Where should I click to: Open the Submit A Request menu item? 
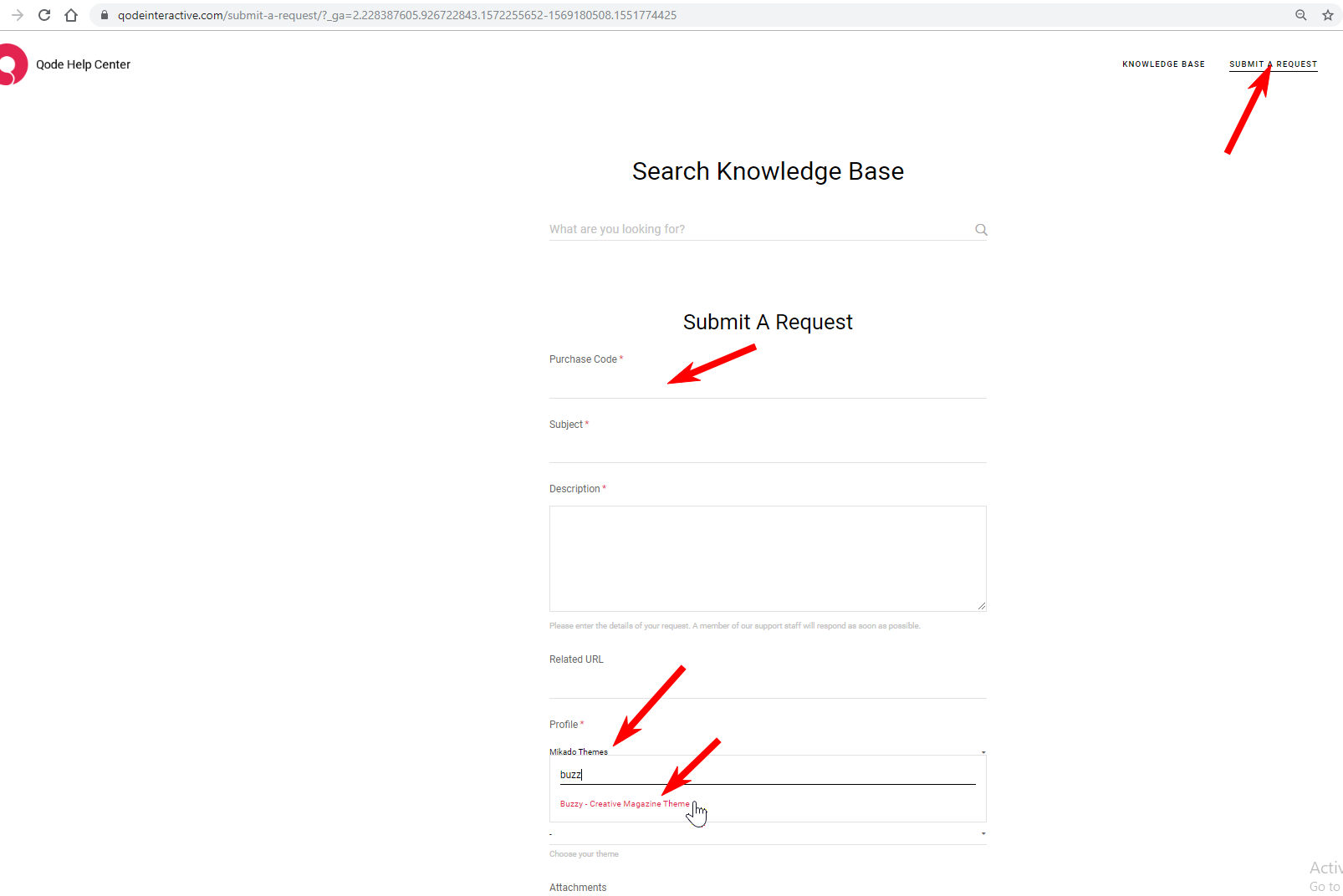pos(1273,64)
